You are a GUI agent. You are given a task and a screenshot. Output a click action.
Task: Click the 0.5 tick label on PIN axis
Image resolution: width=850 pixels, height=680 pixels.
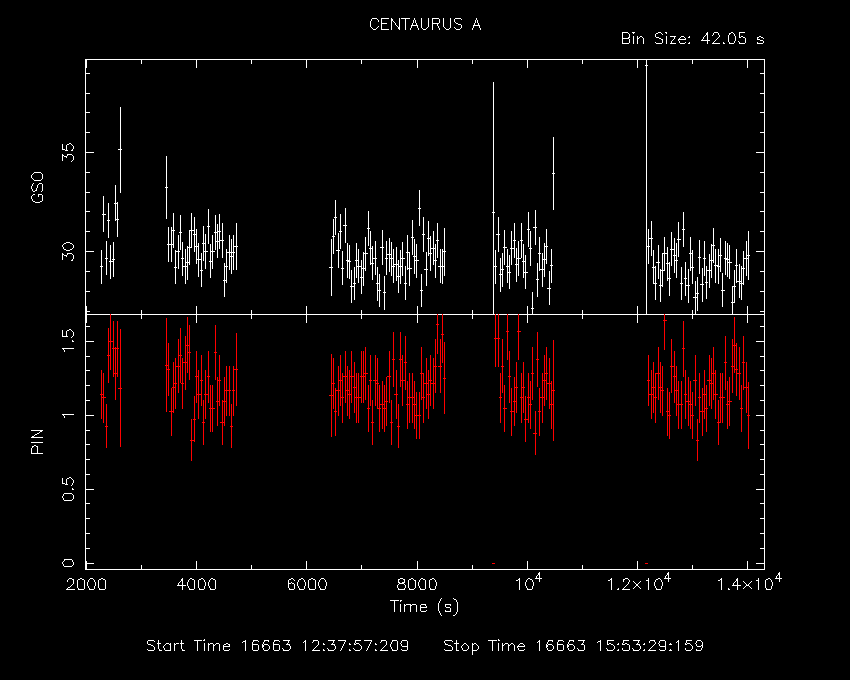[x=68, y=489]
